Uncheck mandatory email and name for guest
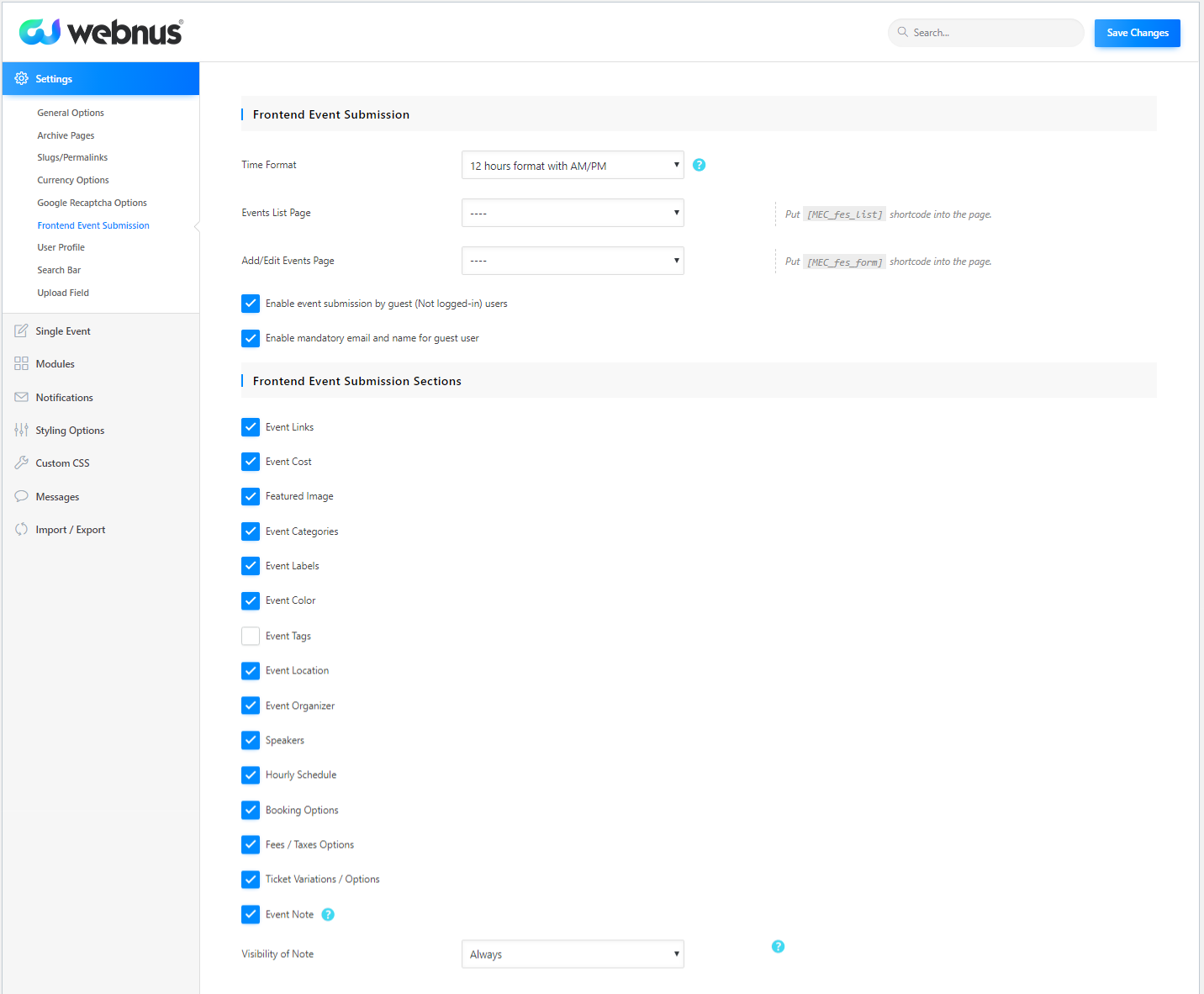 tap(251, 338)
